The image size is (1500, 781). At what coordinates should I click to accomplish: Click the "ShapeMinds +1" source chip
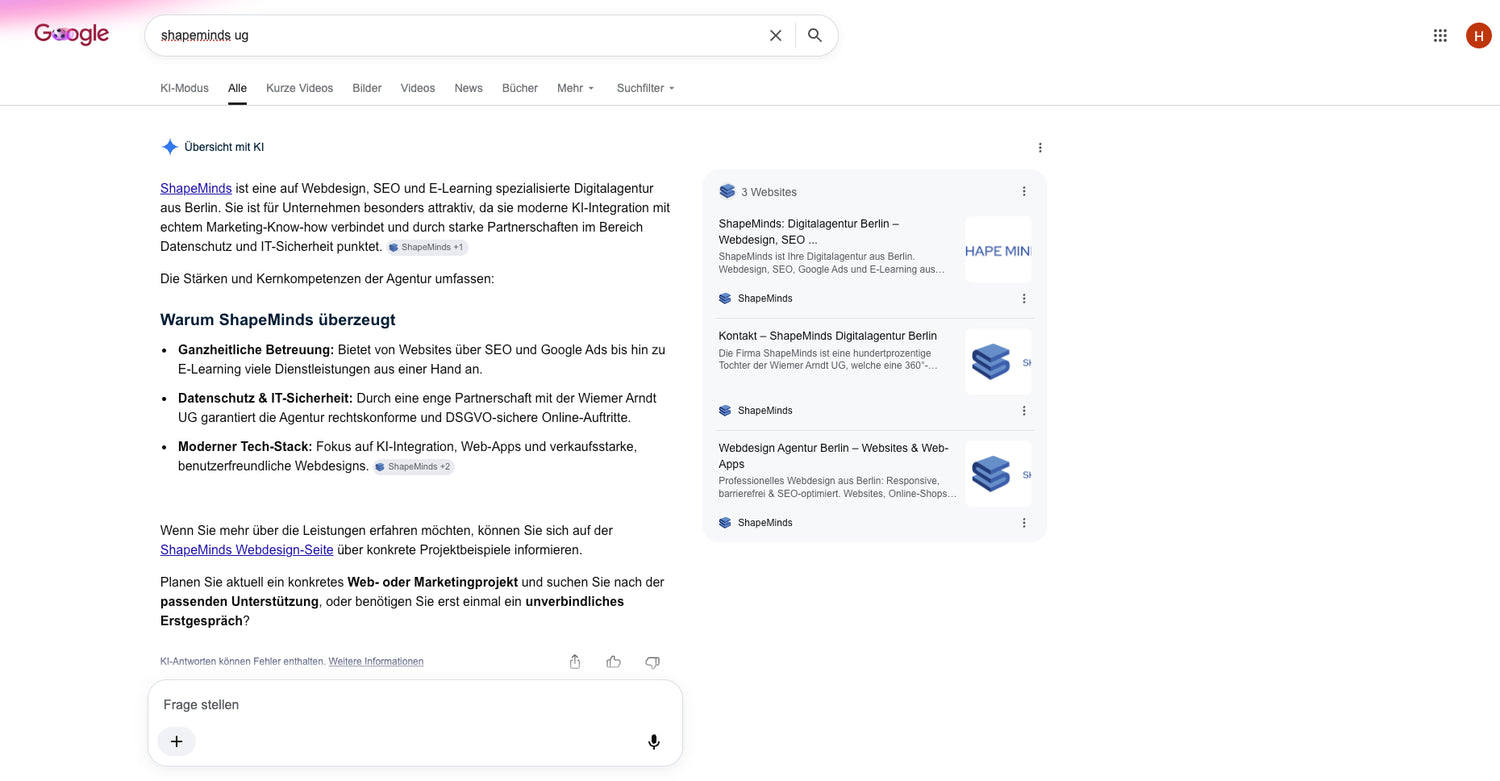(427, 247)
